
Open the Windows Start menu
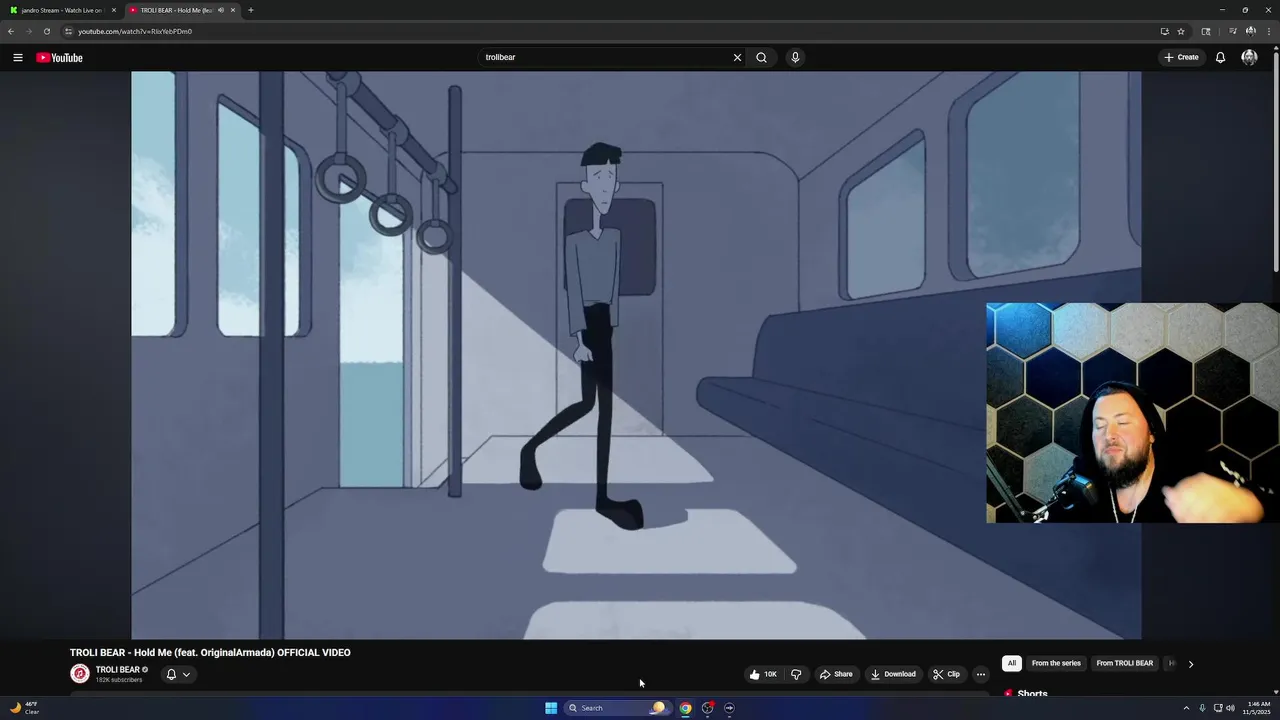coord(551,708)
